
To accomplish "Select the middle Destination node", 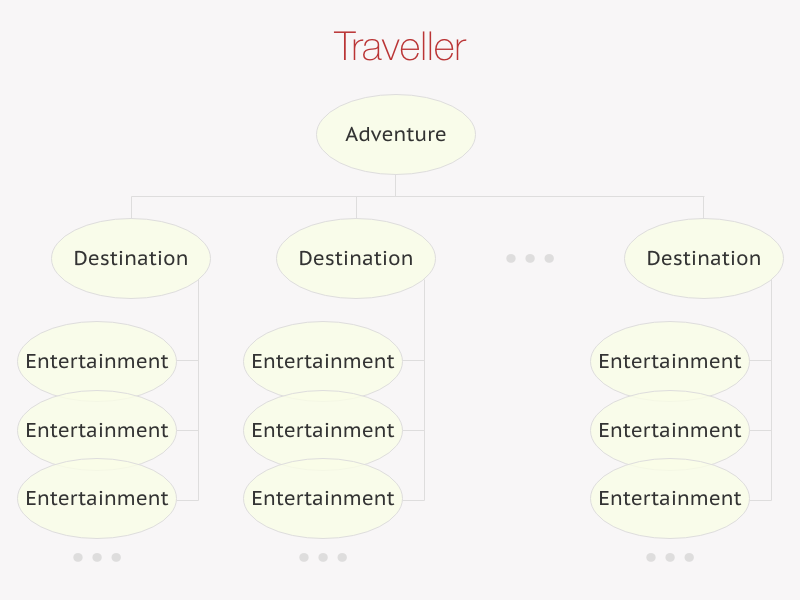I will [356, 258].
